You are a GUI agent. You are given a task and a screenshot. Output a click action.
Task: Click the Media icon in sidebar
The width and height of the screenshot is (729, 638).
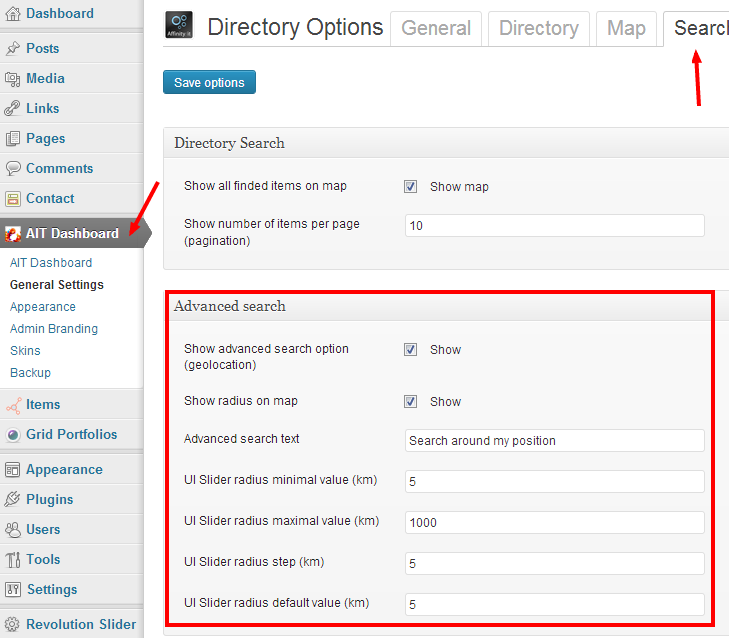[13, 78]
